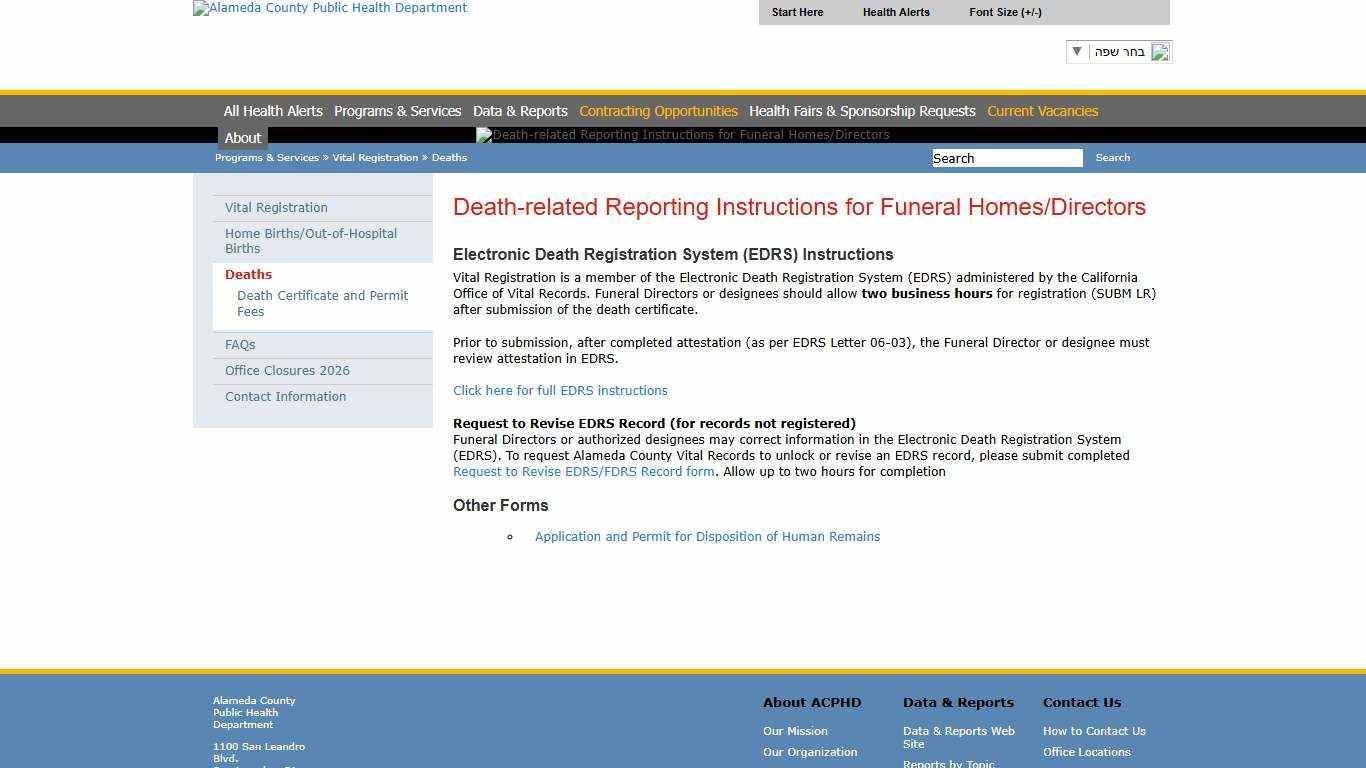Screen dimensions: 1366x768
Task: Open Contact Information in sidebar
Action: click(285, 396)
